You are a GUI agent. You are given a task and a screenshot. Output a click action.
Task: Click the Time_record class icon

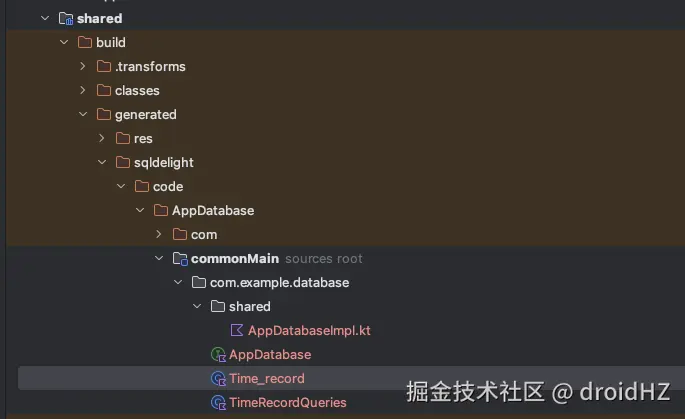(x=218, y=378)
